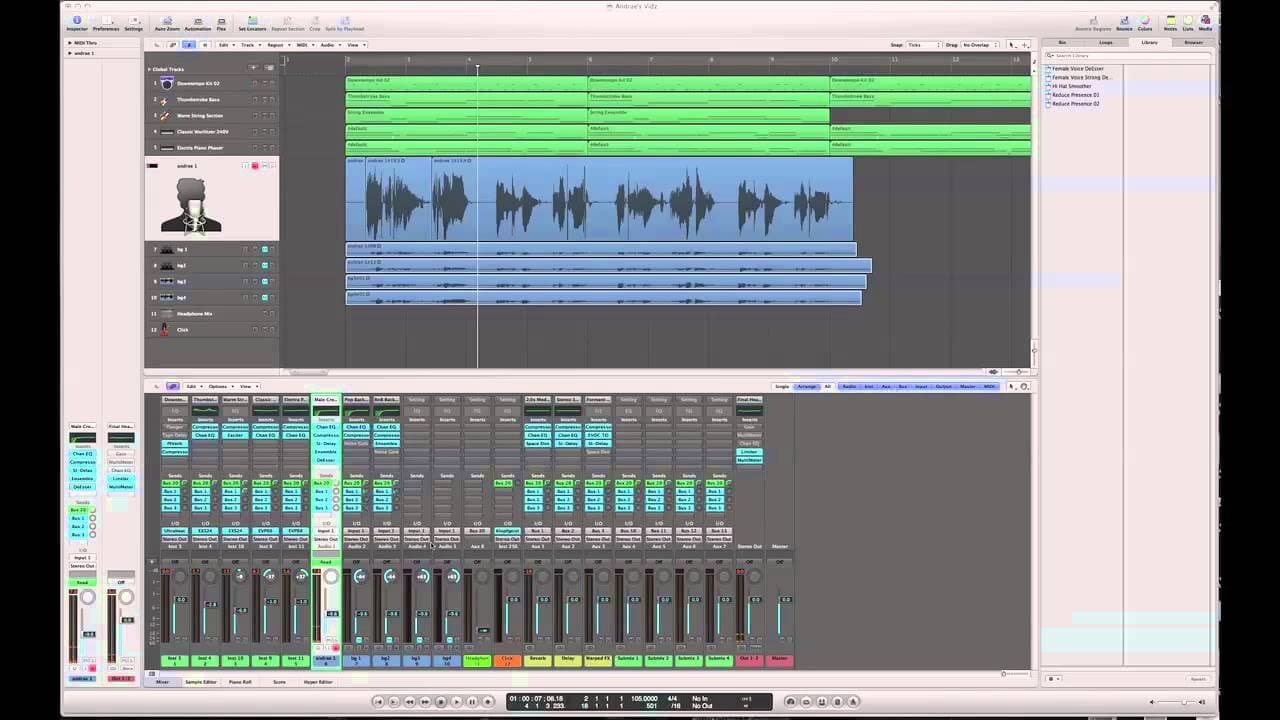1280x720 pixels.
Task: Toggle the Audio channel filter in the mixer
Action: [849, 386]
